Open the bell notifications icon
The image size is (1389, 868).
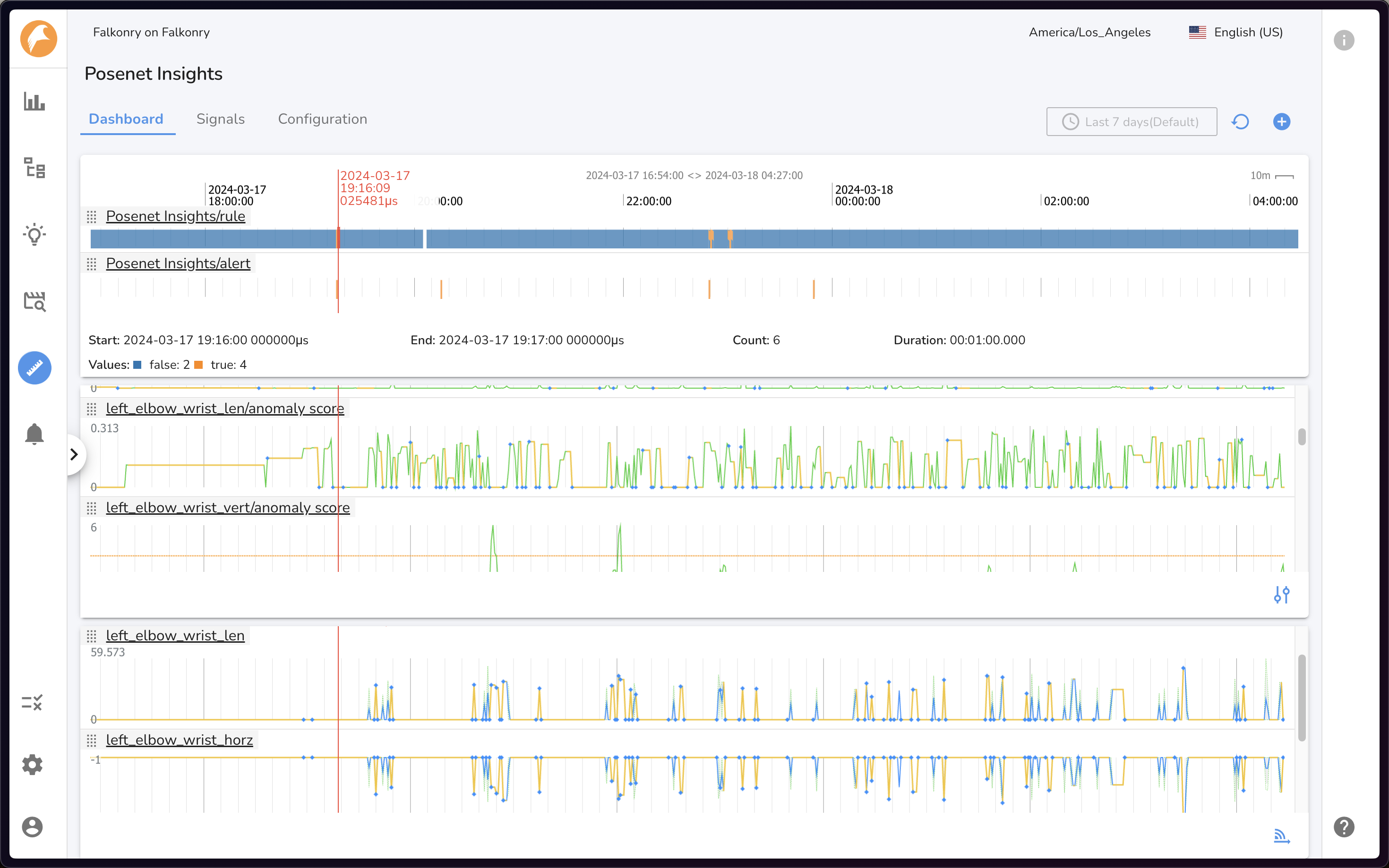[x=34, y=434]
